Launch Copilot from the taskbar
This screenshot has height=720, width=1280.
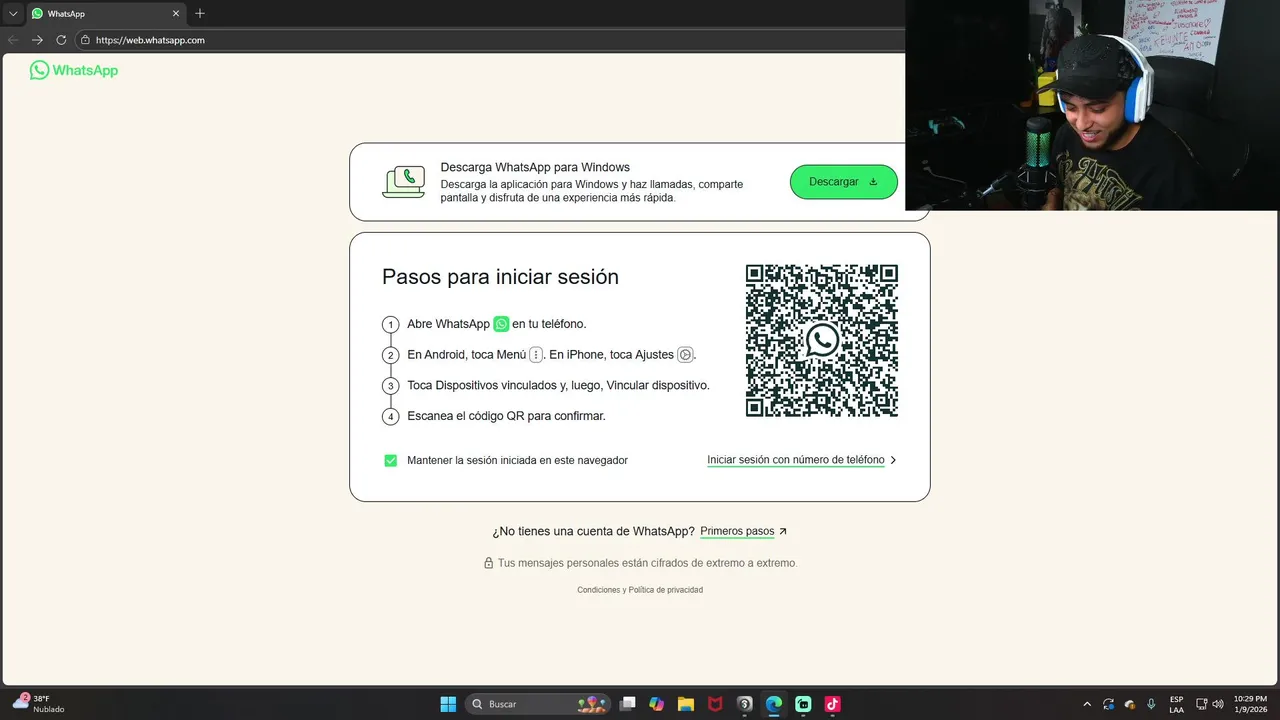tap(656, 704)
